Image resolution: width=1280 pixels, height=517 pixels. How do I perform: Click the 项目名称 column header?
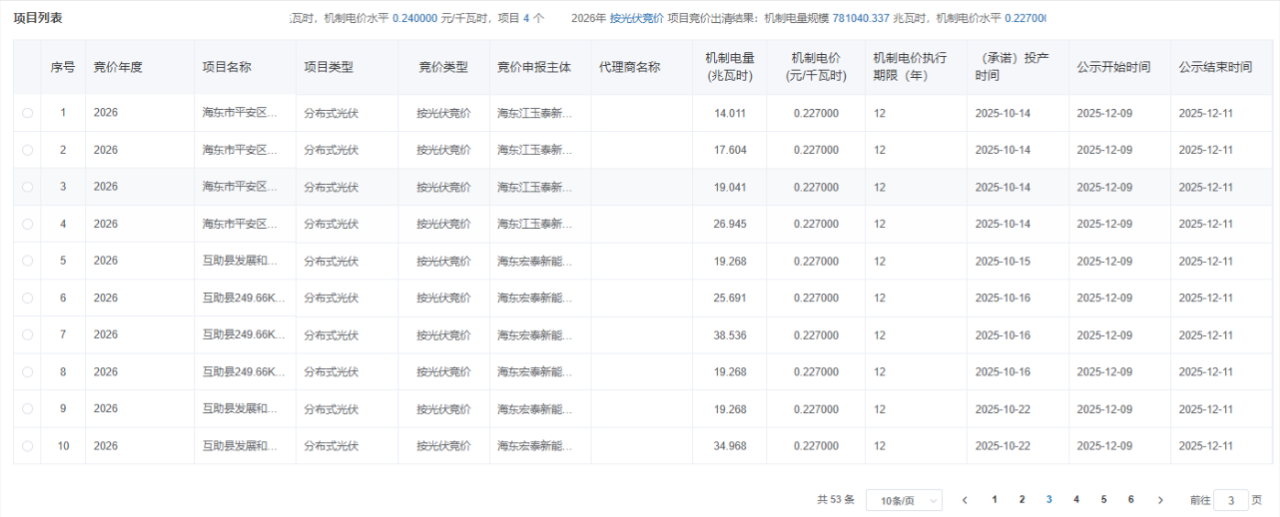pyautogui.click(x=226, y=67)
